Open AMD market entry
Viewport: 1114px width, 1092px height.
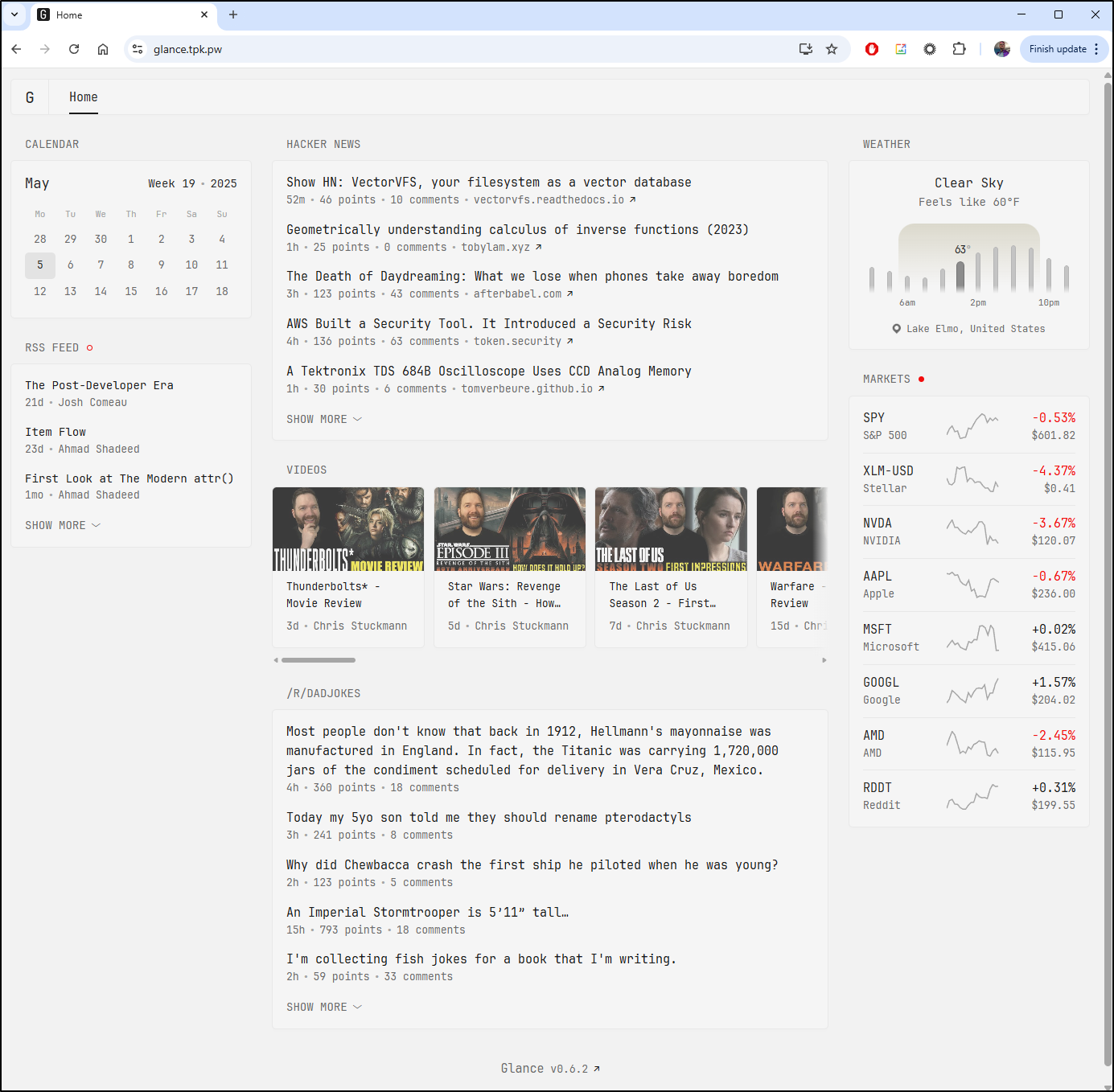968,744
